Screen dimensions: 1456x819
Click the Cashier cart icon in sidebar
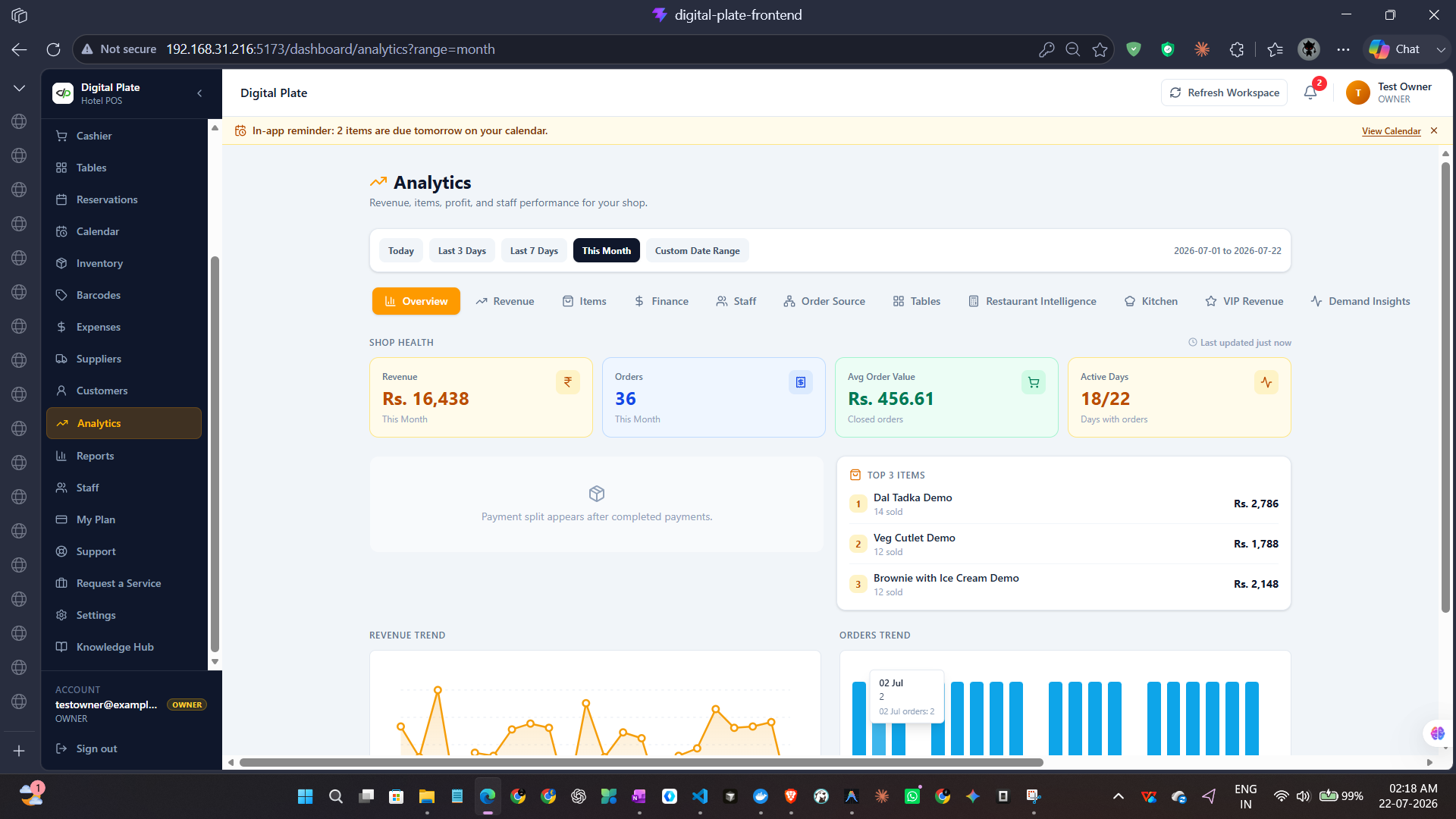[61, 136]
